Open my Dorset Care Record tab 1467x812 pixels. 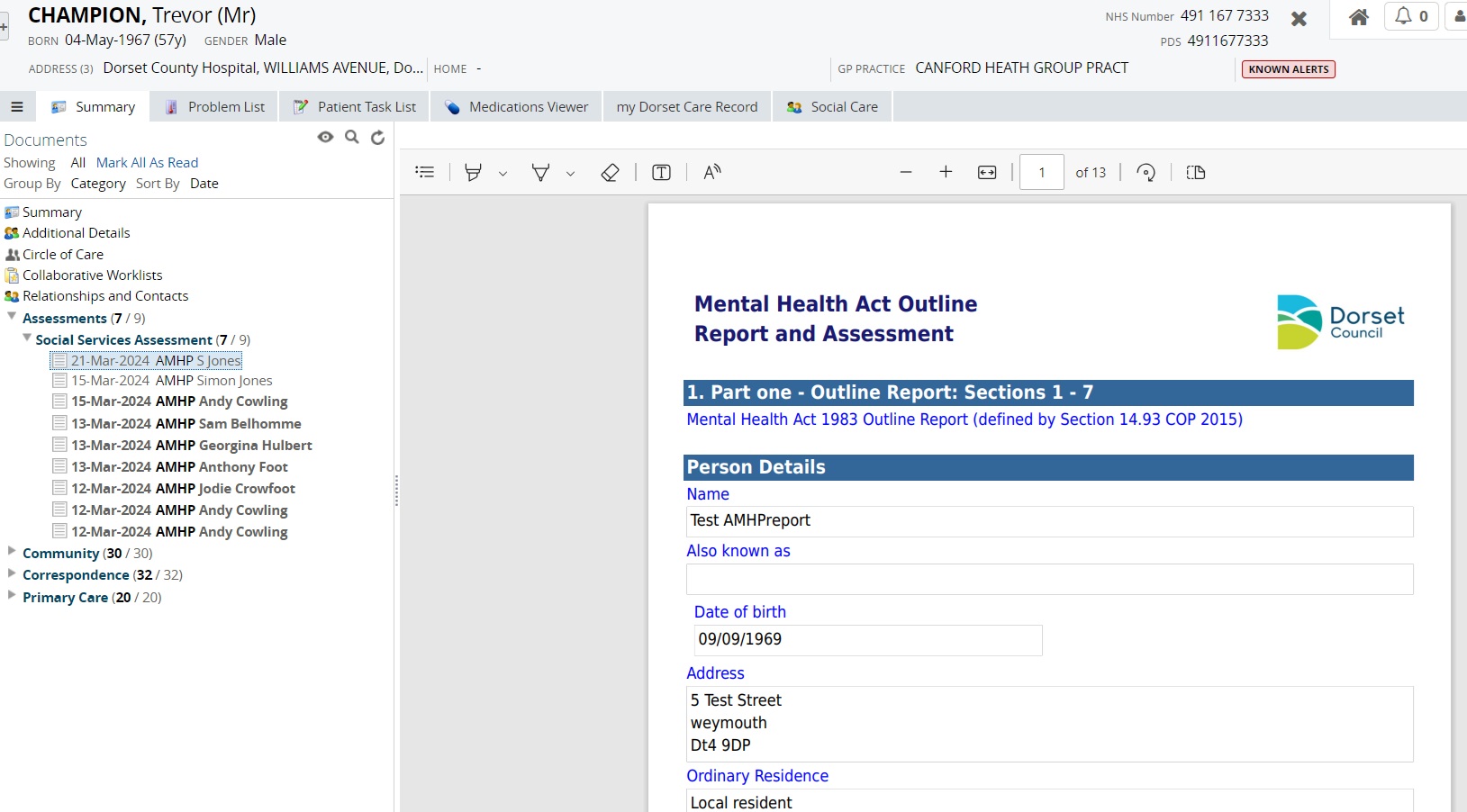pyautogui.click(x=687, y=106)
